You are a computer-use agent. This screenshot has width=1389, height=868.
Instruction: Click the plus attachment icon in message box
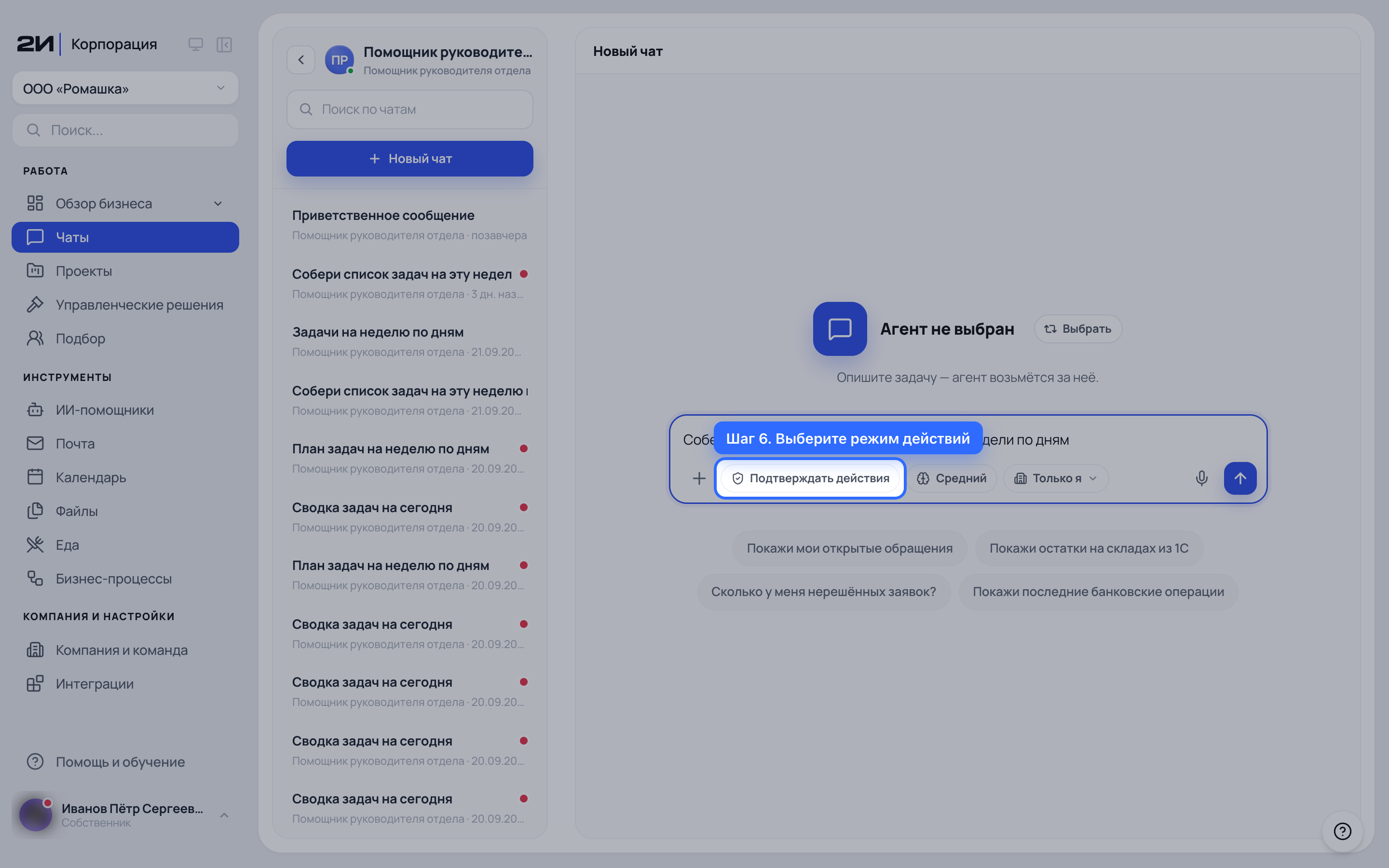(x=698, y=478)
